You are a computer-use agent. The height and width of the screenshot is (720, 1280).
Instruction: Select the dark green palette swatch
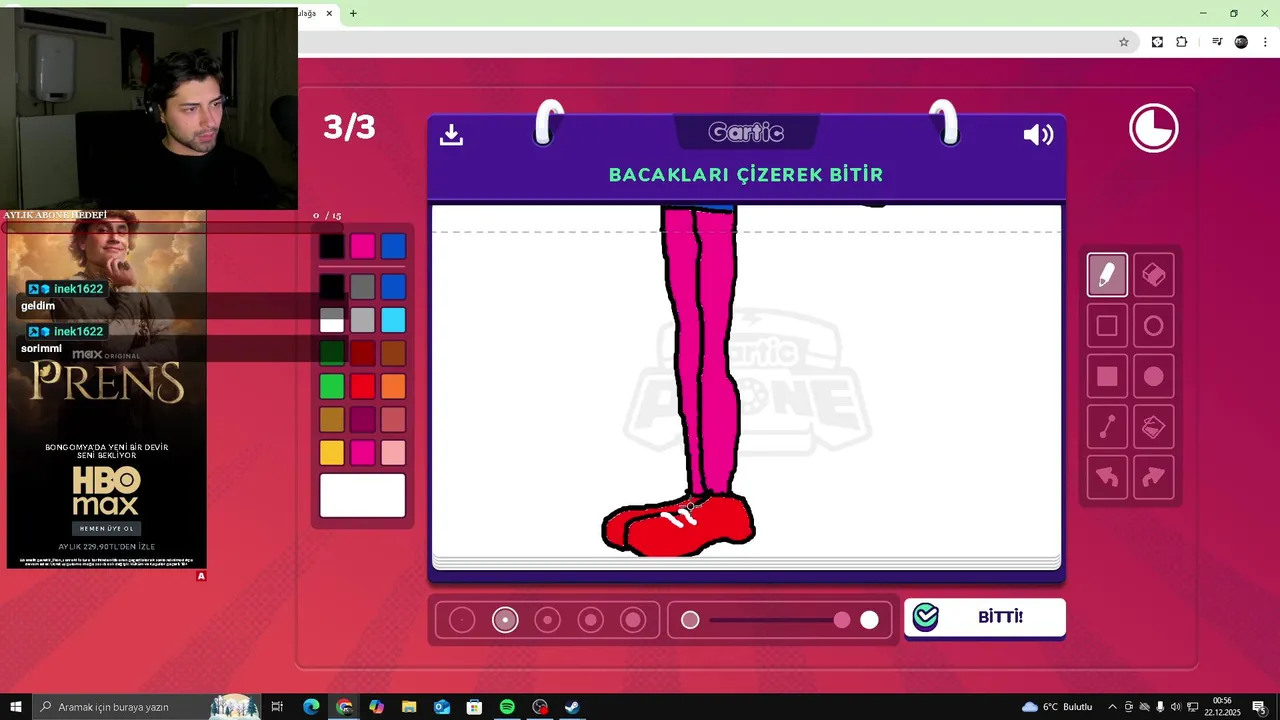pos(331,353)
